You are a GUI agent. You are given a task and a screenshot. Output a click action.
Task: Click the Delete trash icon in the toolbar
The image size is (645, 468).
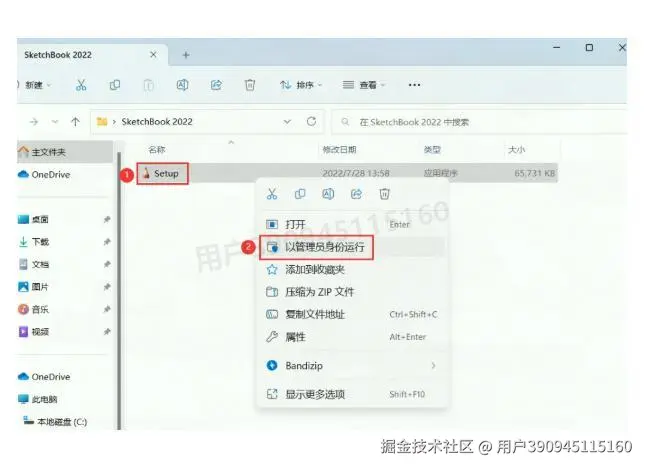point(250,85)
